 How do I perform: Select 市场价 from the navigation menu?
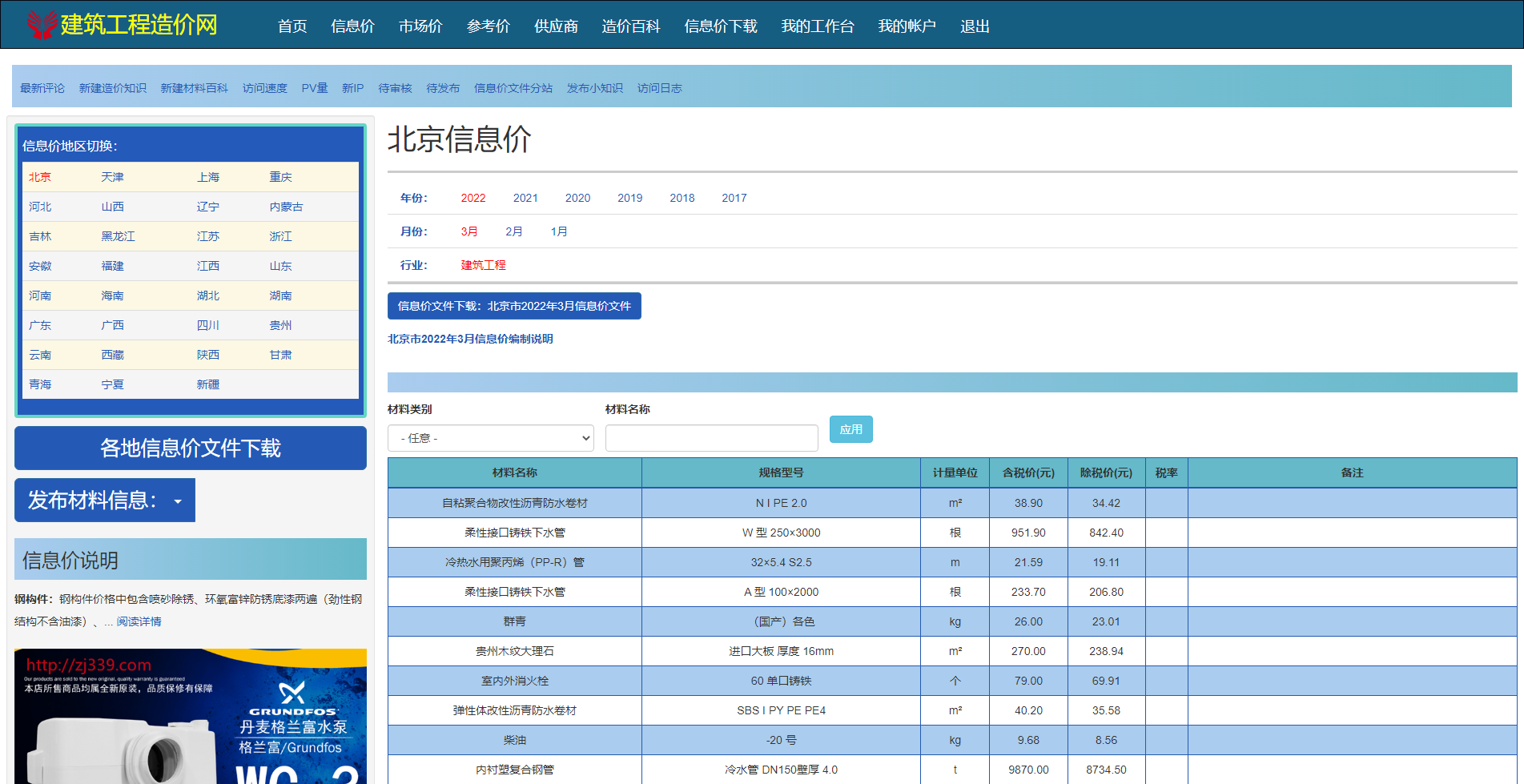(x=420, y=26)
